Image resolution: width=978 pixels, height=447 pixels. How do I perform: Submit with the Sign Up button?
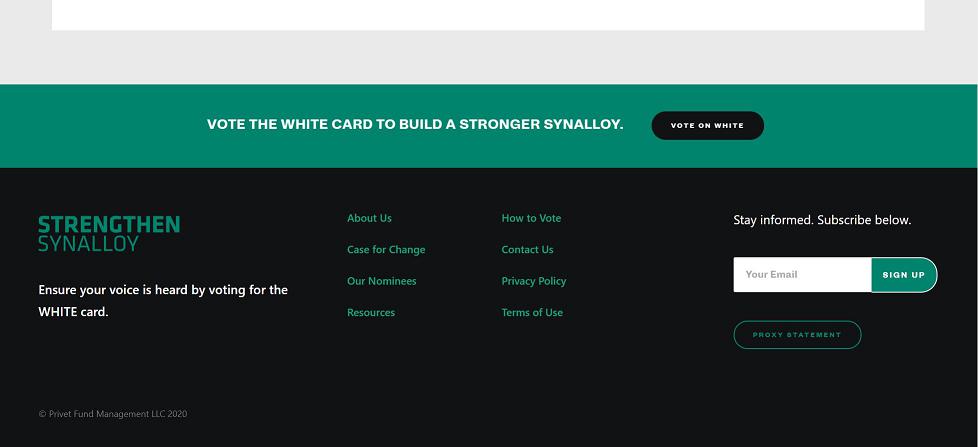click(x=904, y=275)
